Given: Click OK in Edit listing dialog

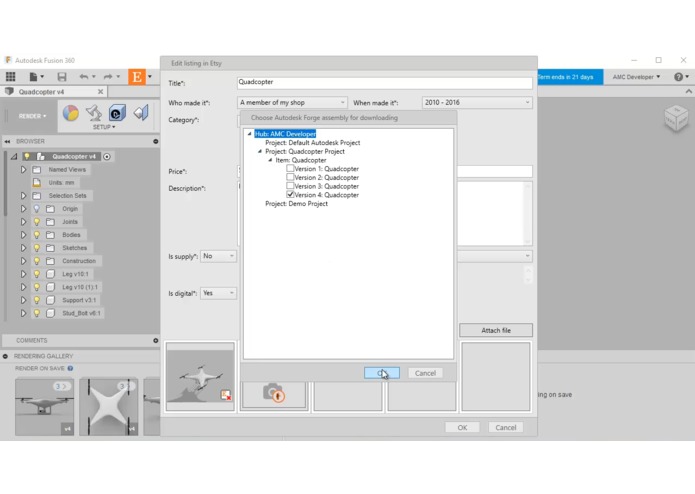Looking at the screenshot, I should 462,427.
